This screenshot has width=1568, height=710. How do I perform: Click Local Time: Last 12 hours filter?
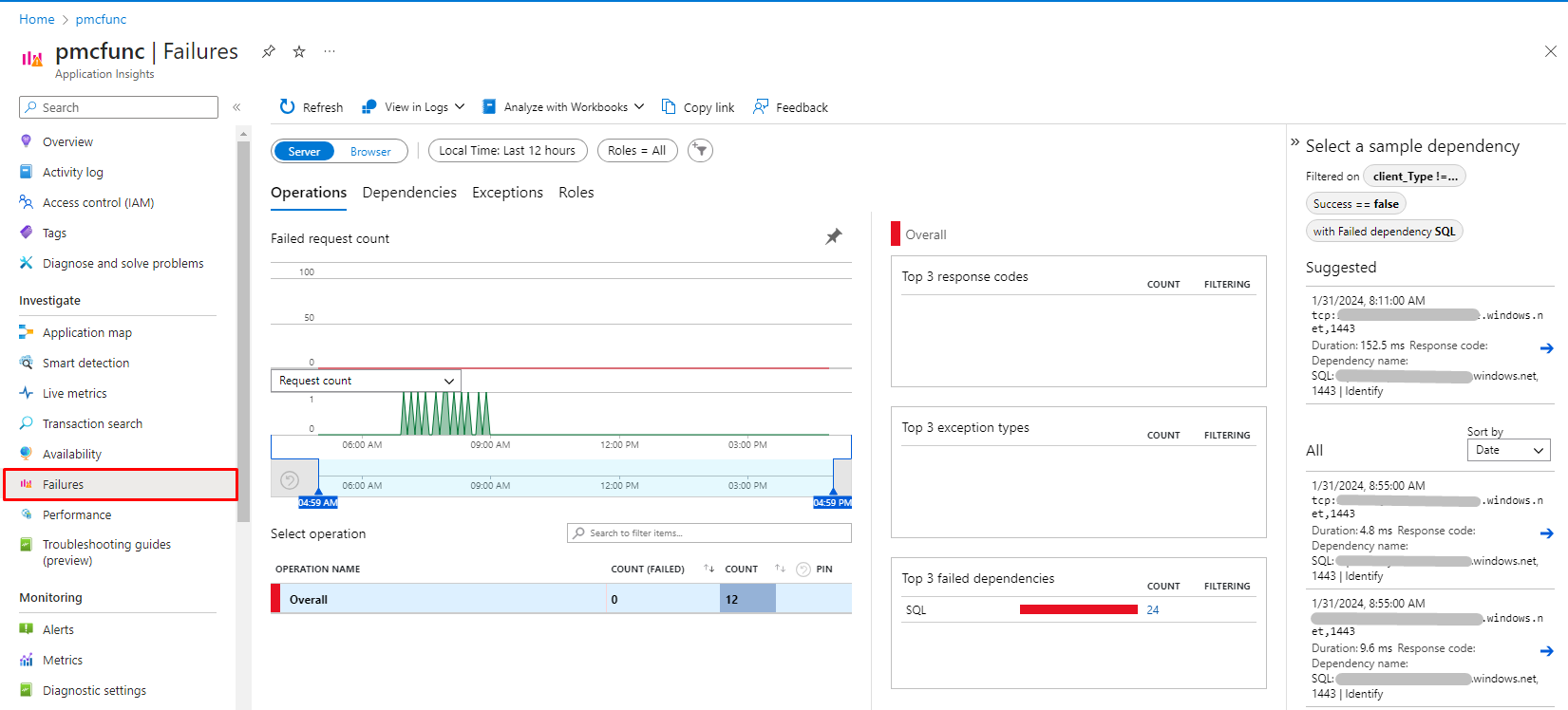(x=507, y=150)
